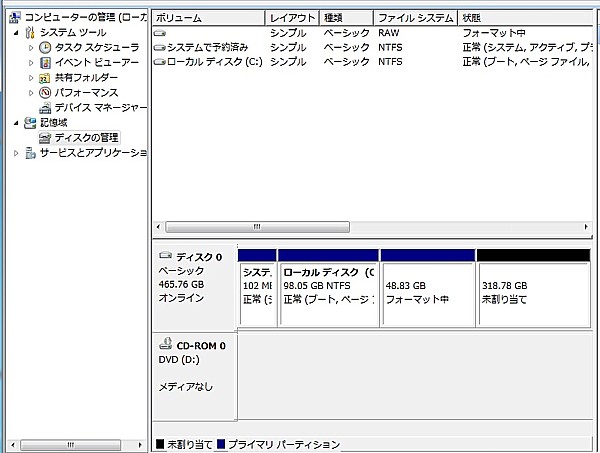The width and height of the screenshot is (600, 453).
Task: Click the Performance (パフォーマンス) icon
Action: [45, 92]
